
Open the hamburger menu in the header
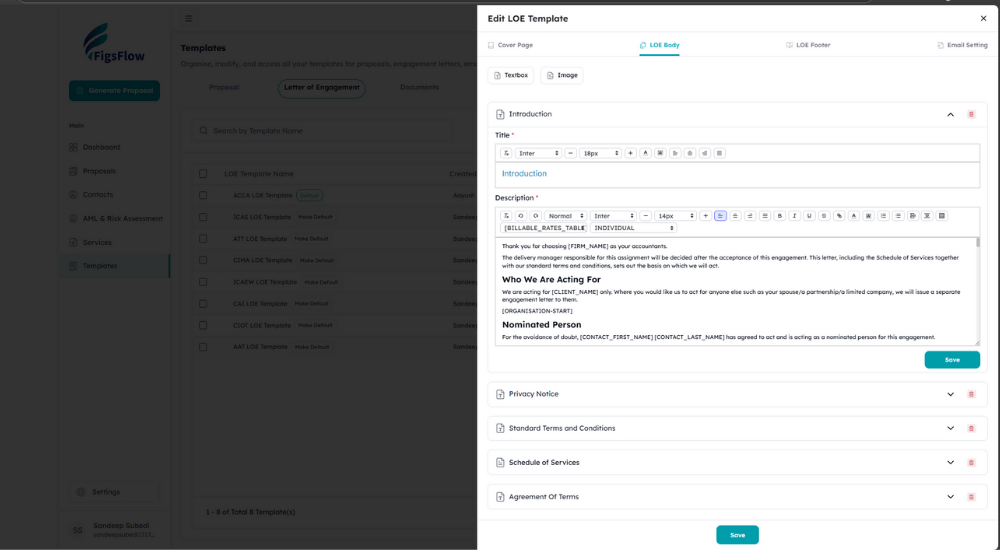click(189, 19)
